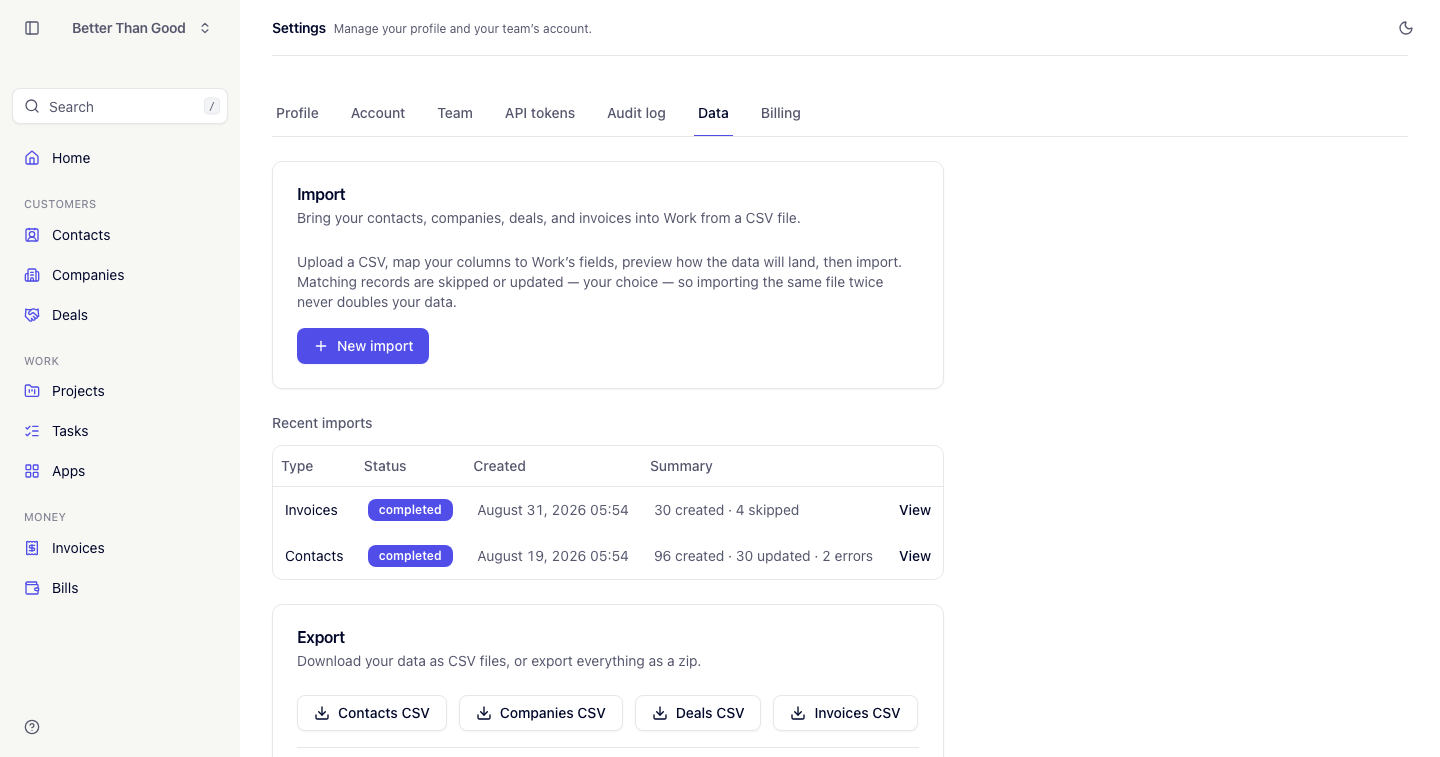Go to Bills in the sidebar
The image size is (1440, 757).
[x=120, y=588]
